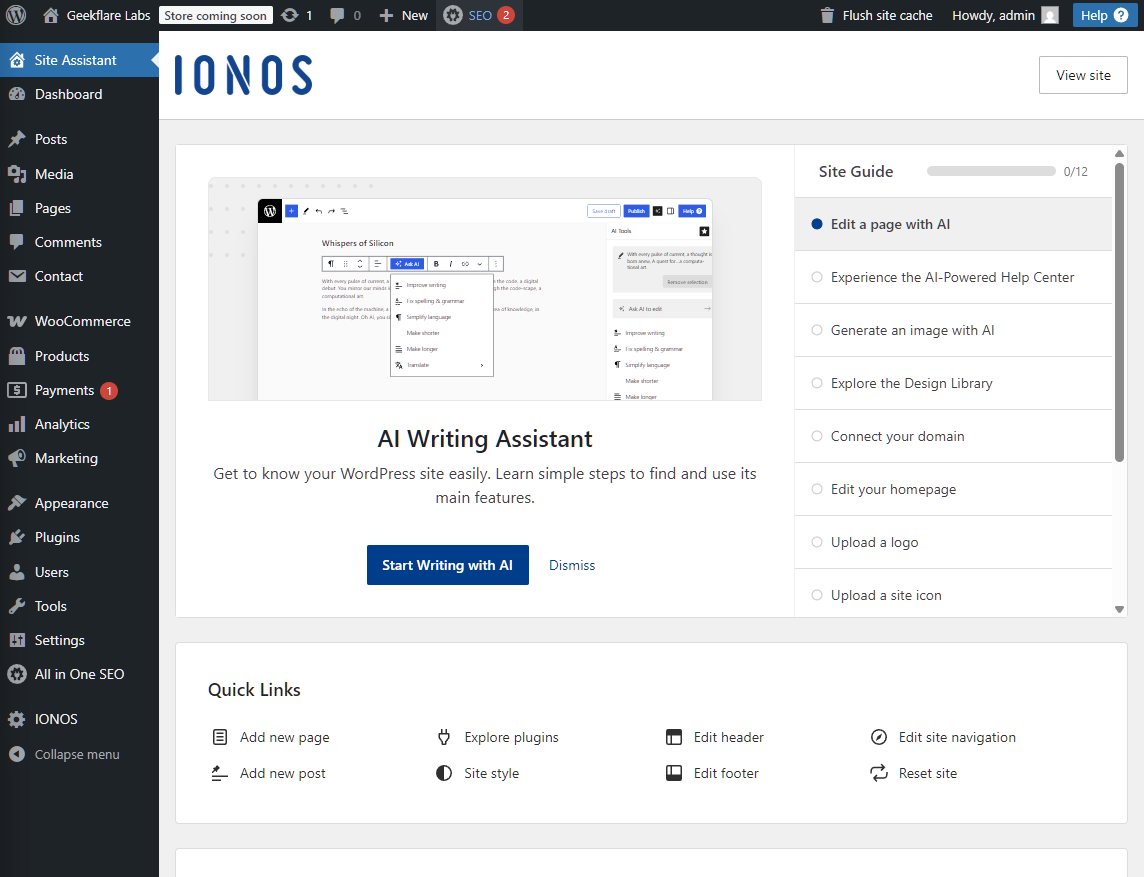This screenshot has width=1144, height=877.
Task: Select WooCommerce in the sidebar menu
Action: tap(82, 321)
